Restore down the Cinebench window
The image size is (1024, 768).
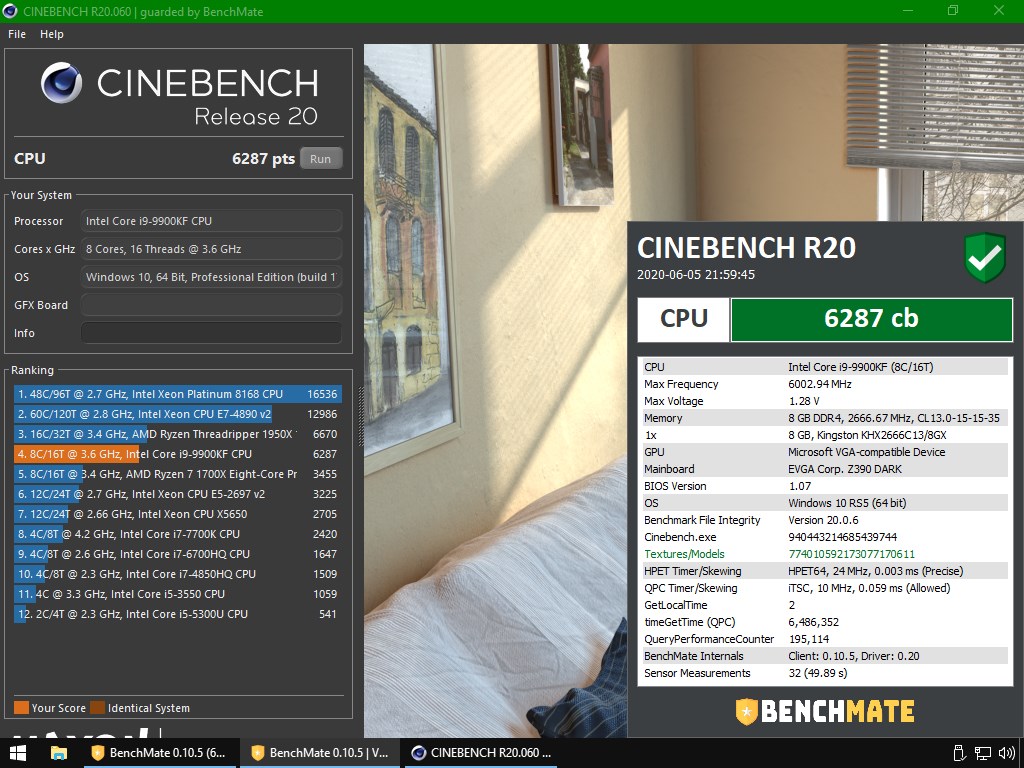pos(953,10)
